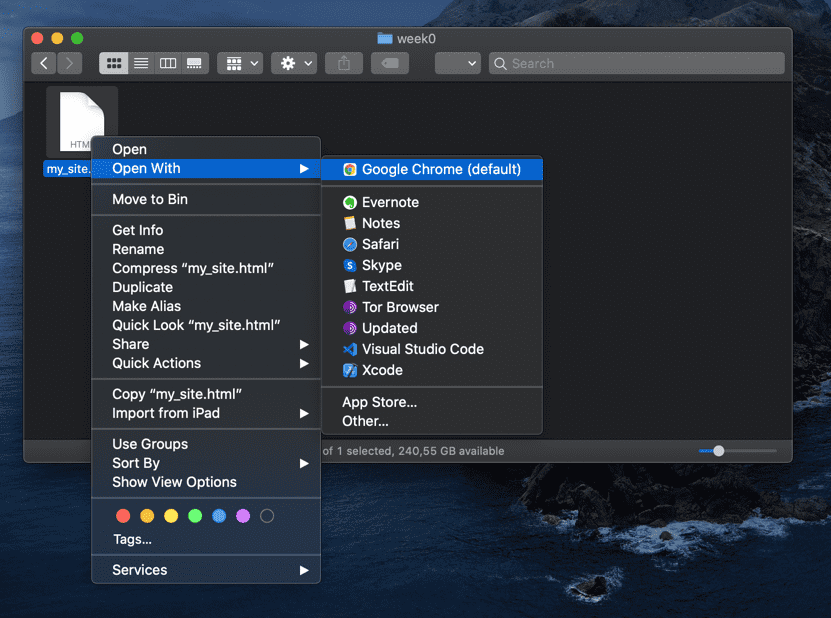Viewport: 831px width, 618px height.
Task: Choose Duplicate in context menu
Action: (206, 287)
